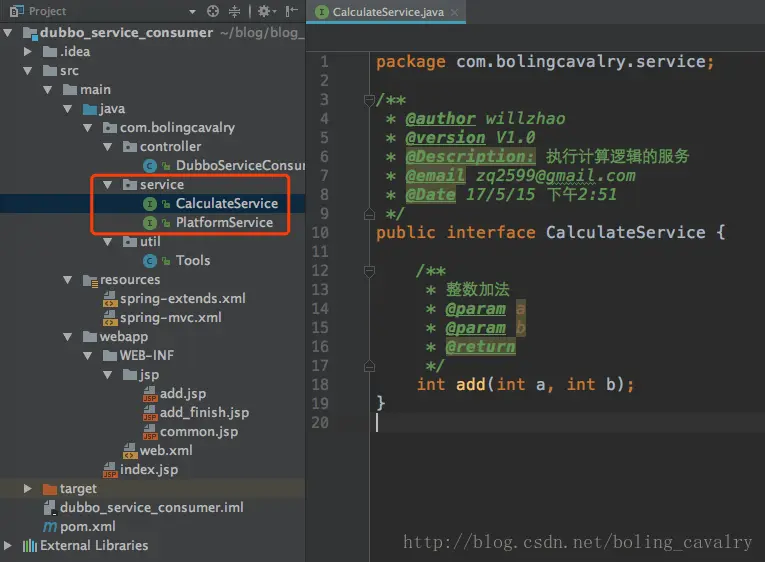
Task: Click the fold end marker at line 17
Action: coord(369,366)
